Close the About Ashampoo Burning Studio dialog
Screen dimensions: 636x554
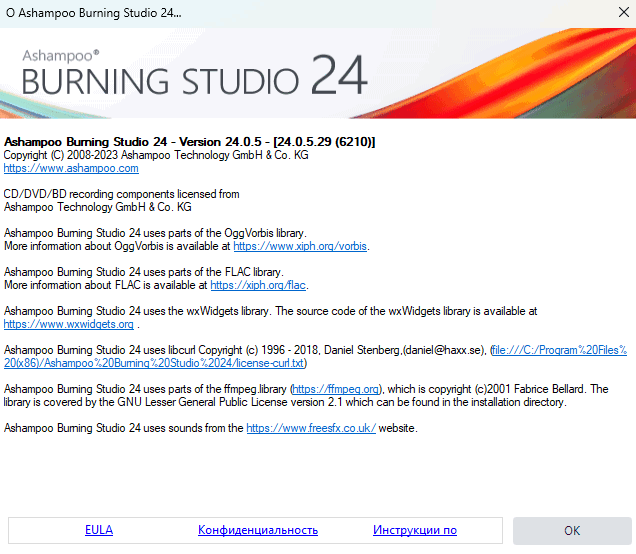(624, 12)
